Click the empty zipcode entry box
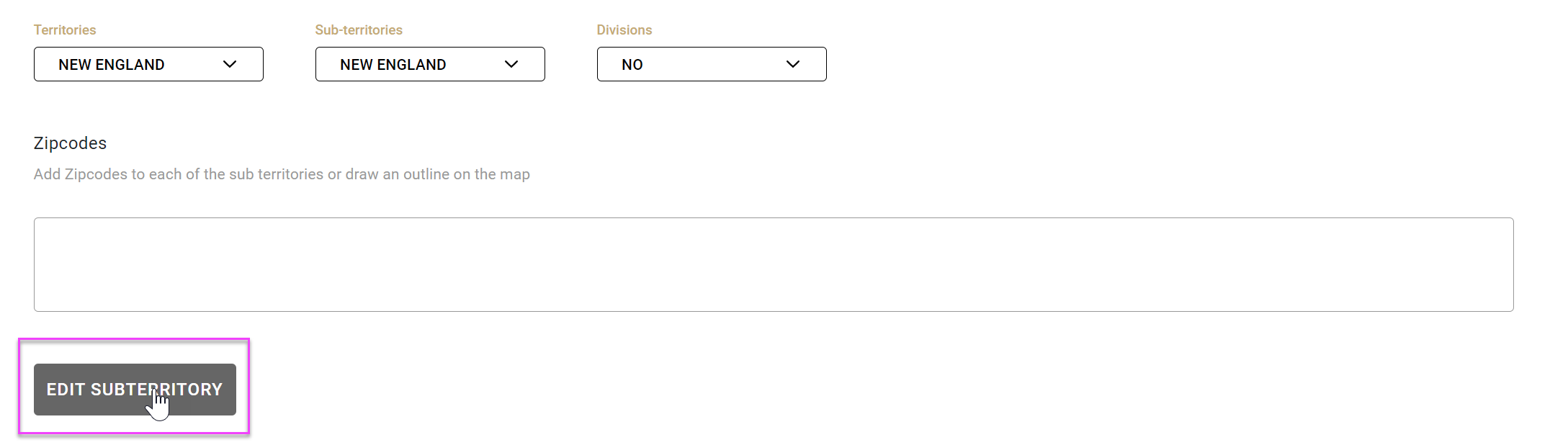The image size is (1568, 445). [x=774, y=264]
